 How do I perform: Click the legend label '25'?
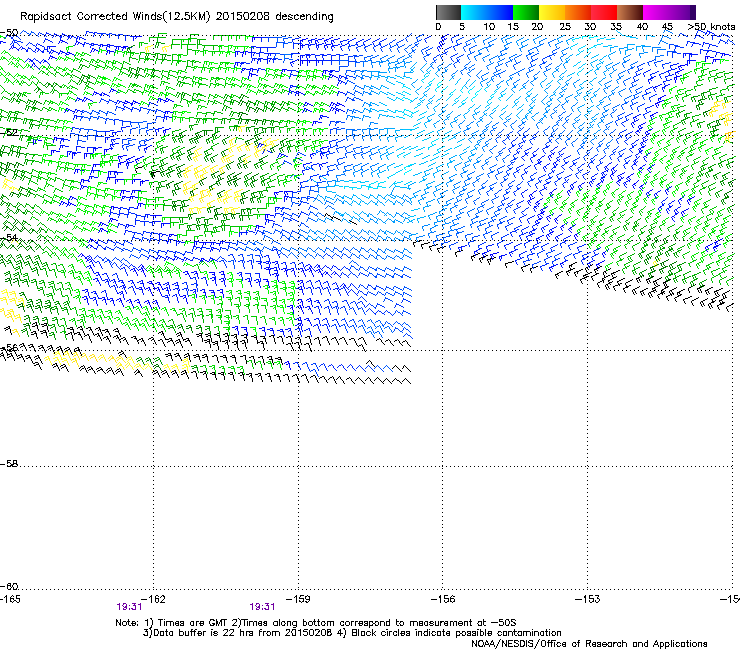(x=564, y=26)
